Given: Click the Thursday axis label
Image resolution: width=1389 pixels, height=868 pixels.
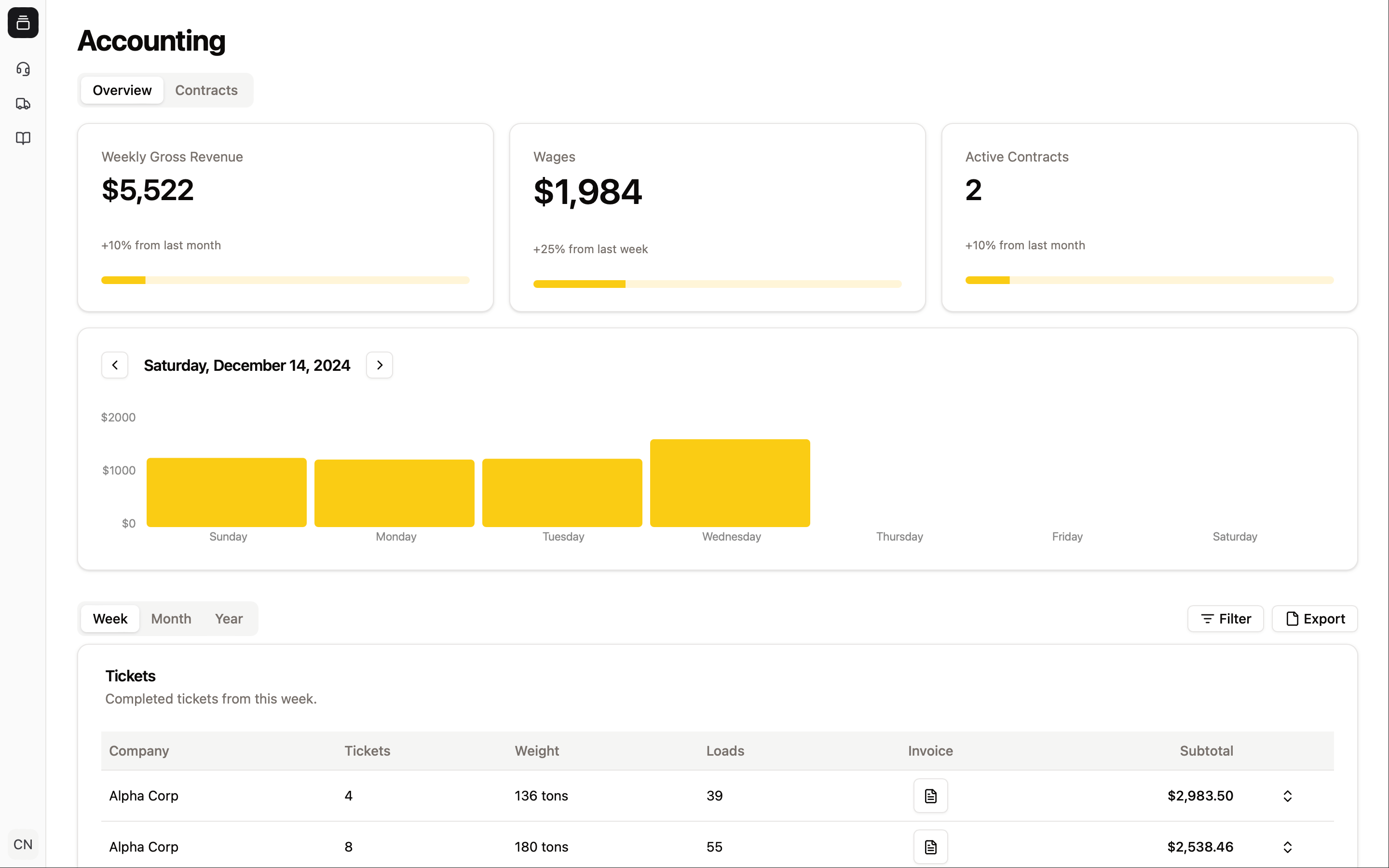Looking at the screenshot, I should tap(899, 537).
